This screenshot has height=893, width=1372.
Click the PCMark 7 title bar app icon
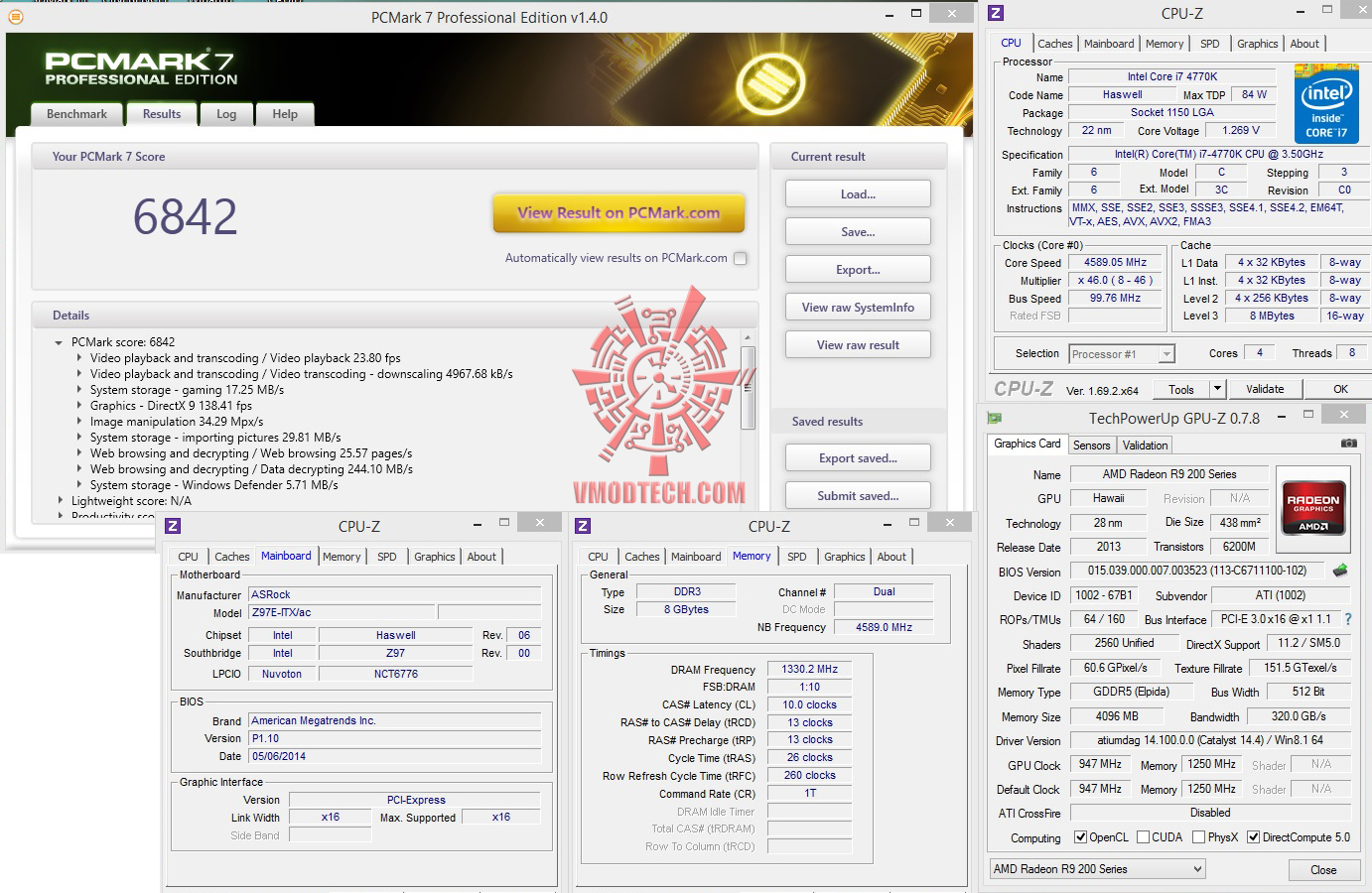[15, 17]
